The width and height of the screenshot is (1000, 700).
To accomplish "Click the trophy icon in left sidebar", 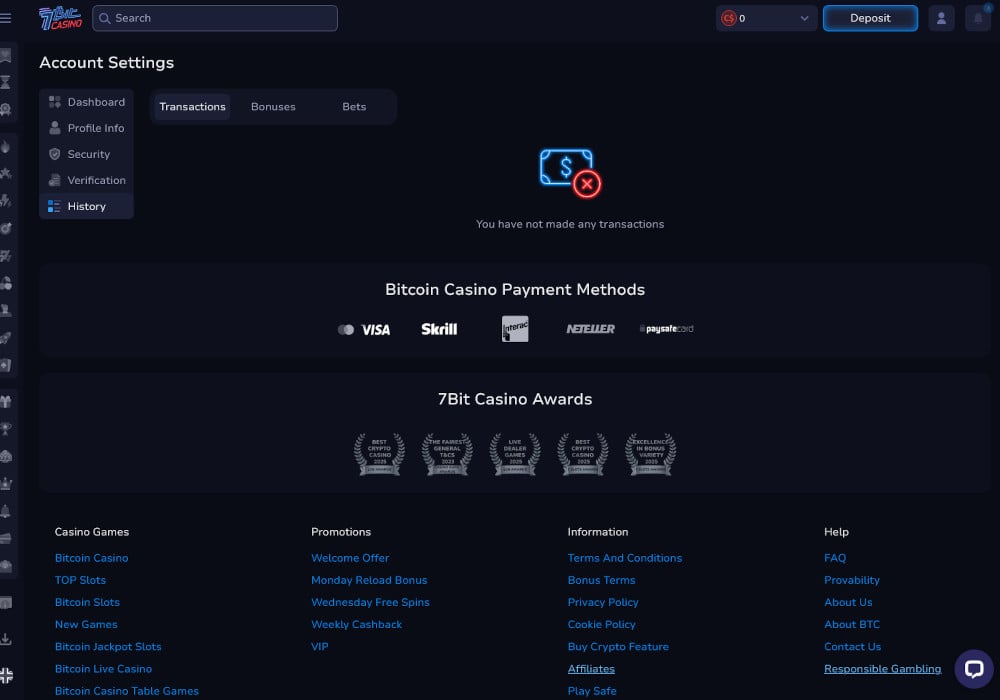I will coord(6,429).
